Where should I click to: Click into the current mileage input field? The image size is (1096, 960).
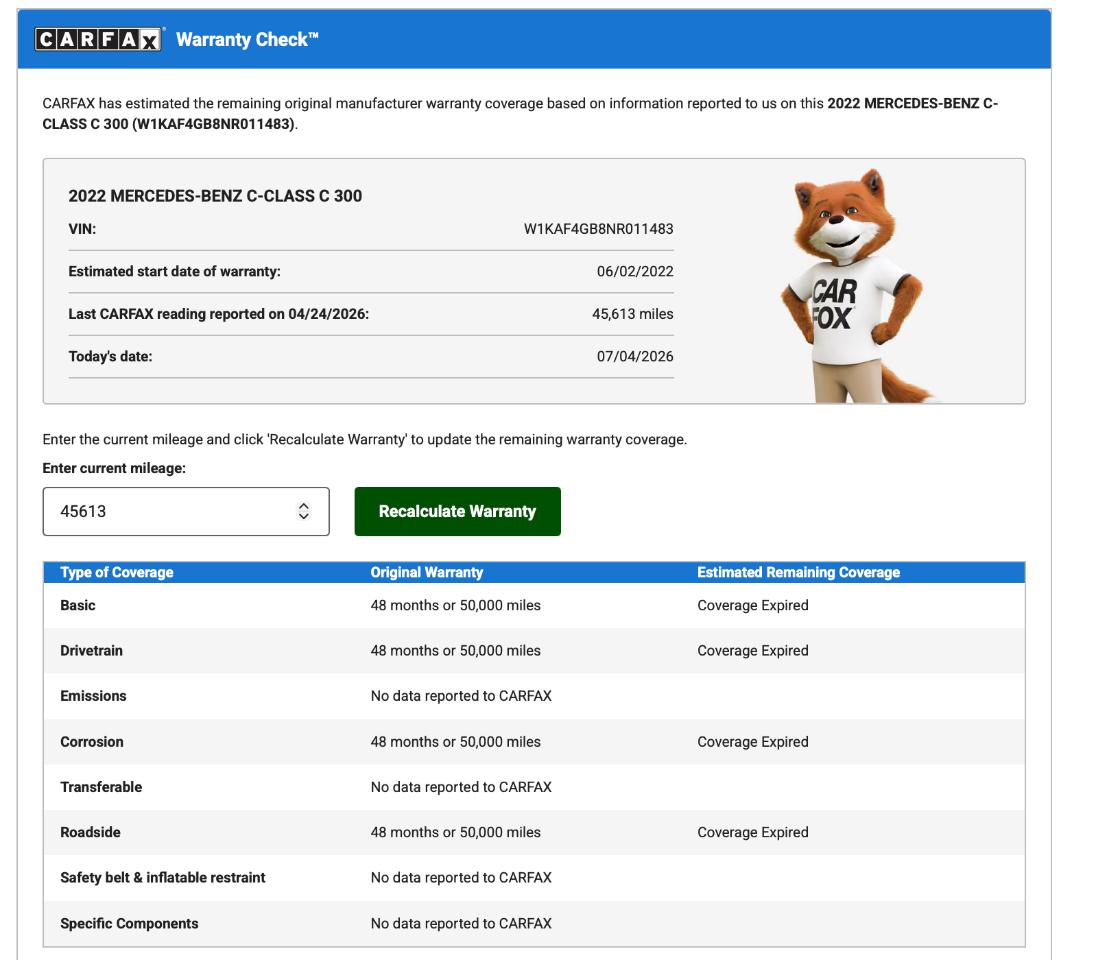point(186,511)
